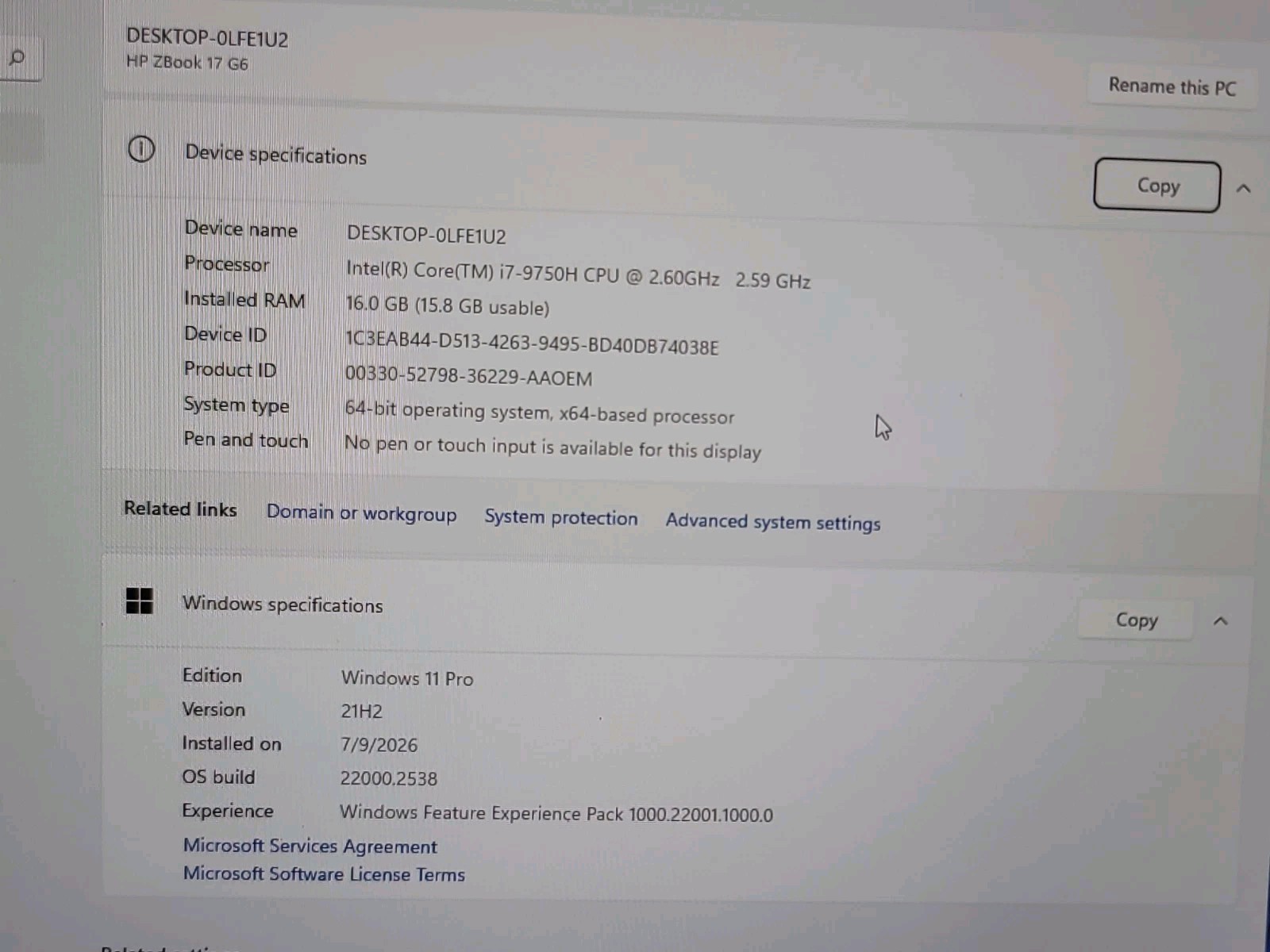The height and width of the screenshot is (952, 1270).
Task: Click the Installed RAM label
Action: (x=244, y=300)
